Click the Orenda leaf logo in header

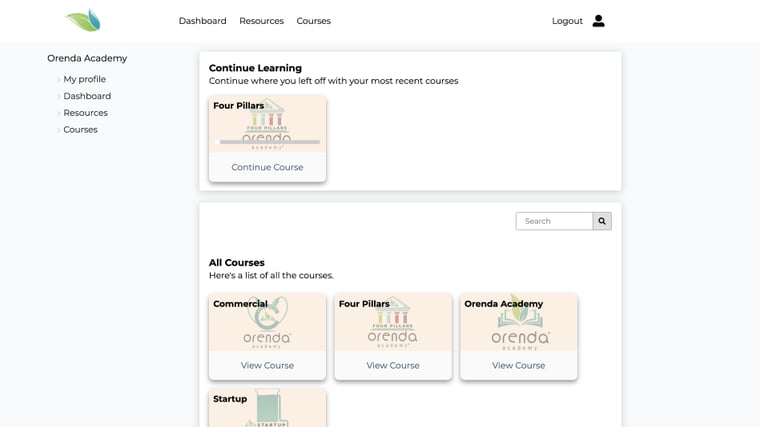(83, 21)
